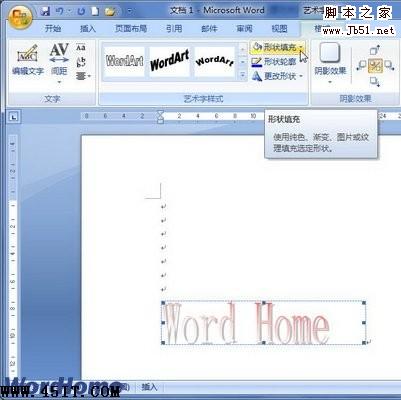The width and height of the screenshot is (401, 400).
Task: Open the 更改形状 dropdown arrow
Action: point(301,76)
